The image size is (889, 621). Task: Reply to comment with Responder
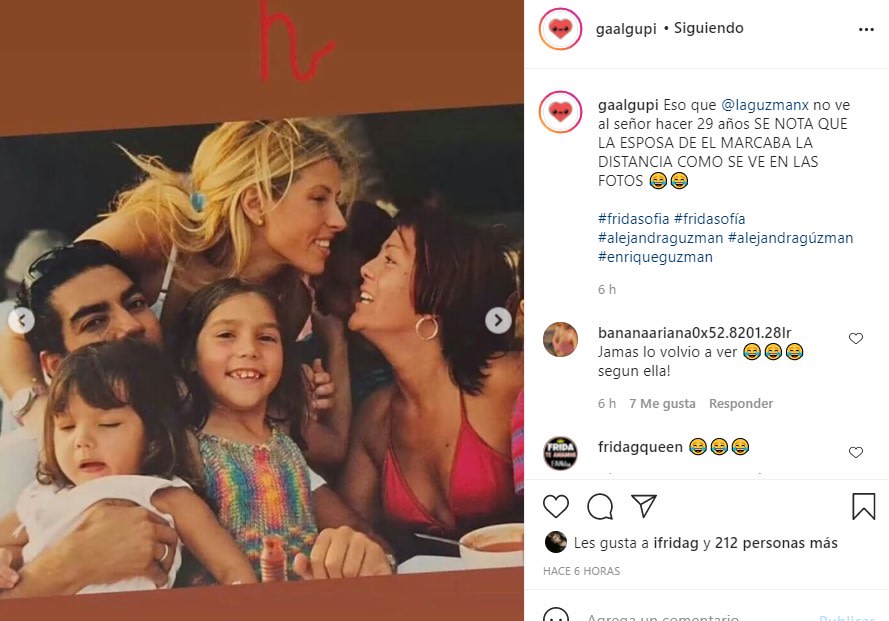coord(740,403)
